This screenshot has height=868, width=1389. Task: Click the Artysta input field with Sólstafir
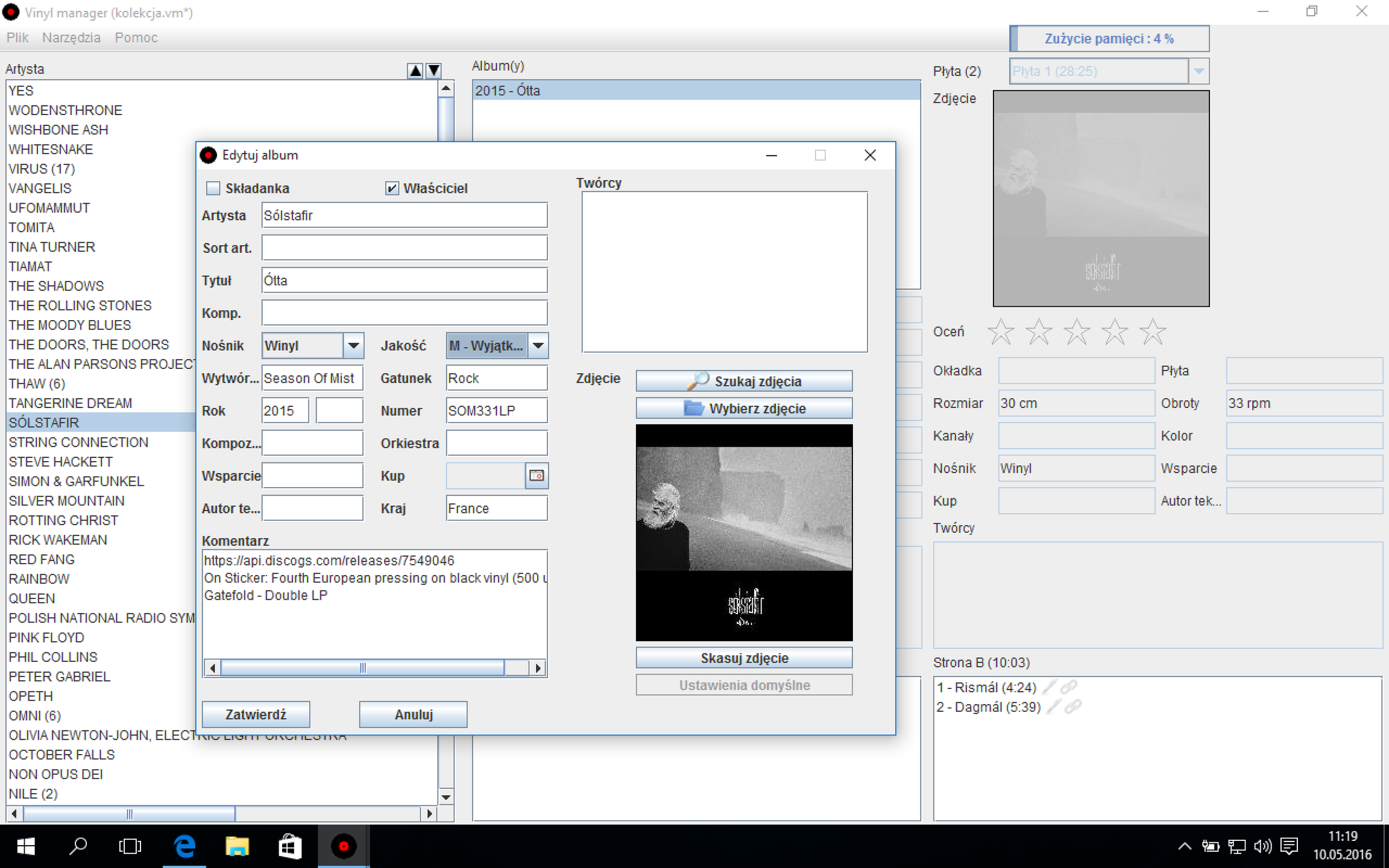tap(405, 215)
